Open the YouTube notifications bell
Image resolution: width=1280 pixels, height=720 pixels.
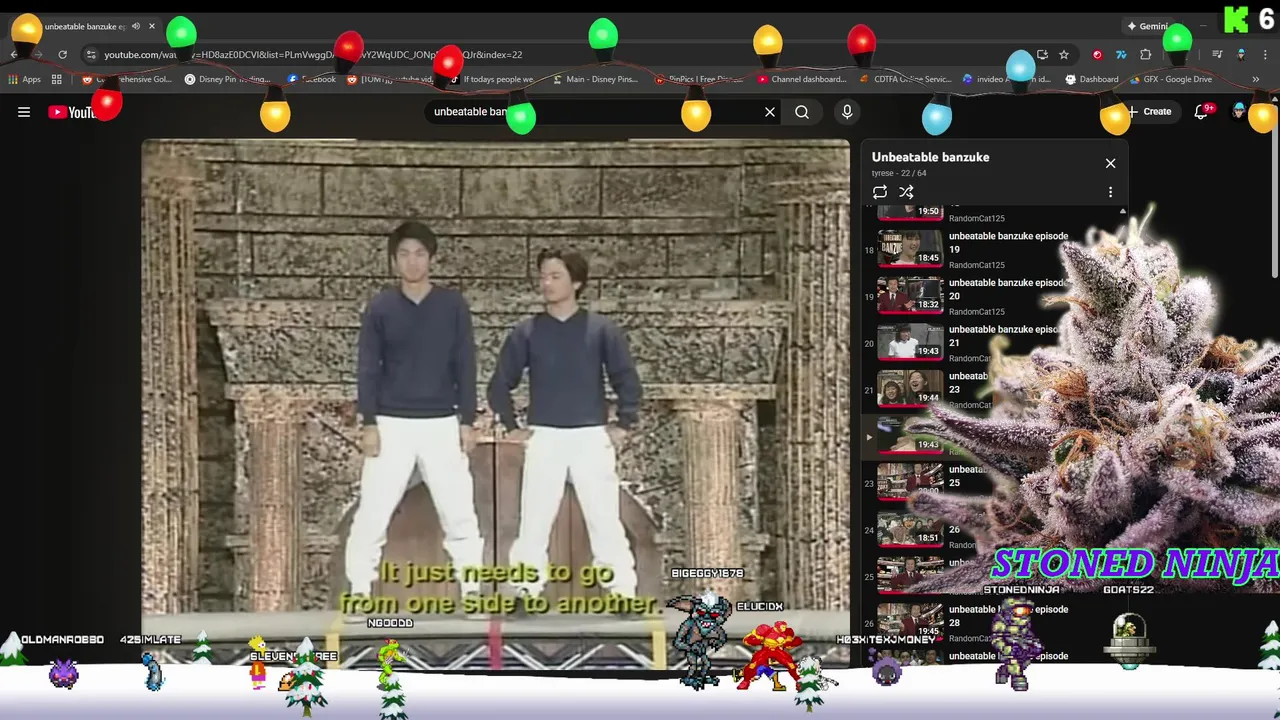1201,112
